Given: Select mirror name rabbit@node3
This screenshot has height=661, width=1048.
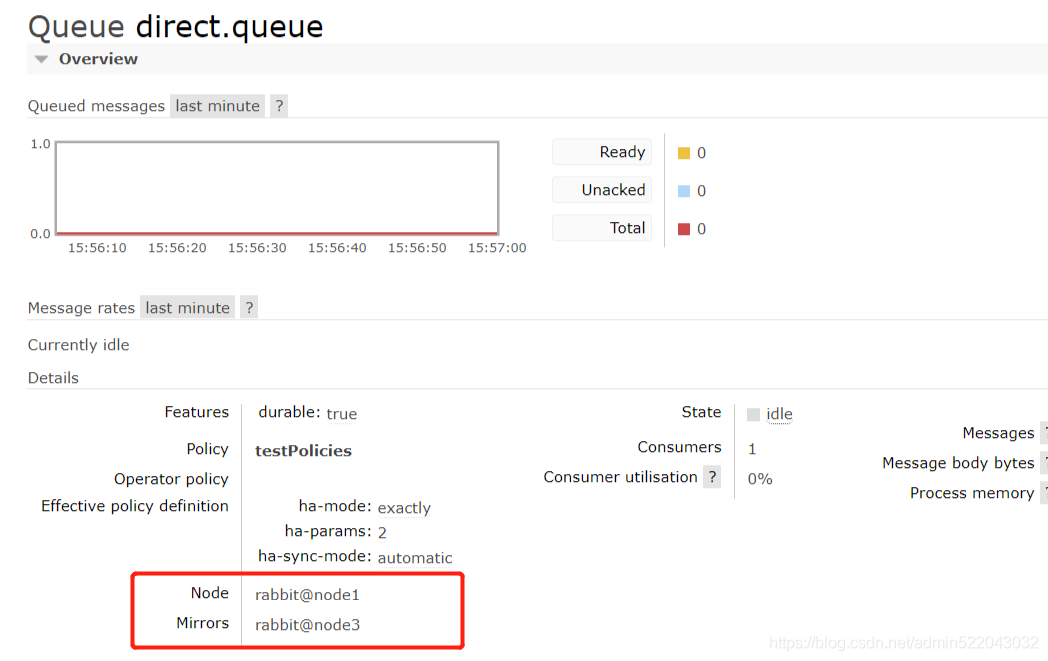Looking at the screenshot, I should [307, 625].
